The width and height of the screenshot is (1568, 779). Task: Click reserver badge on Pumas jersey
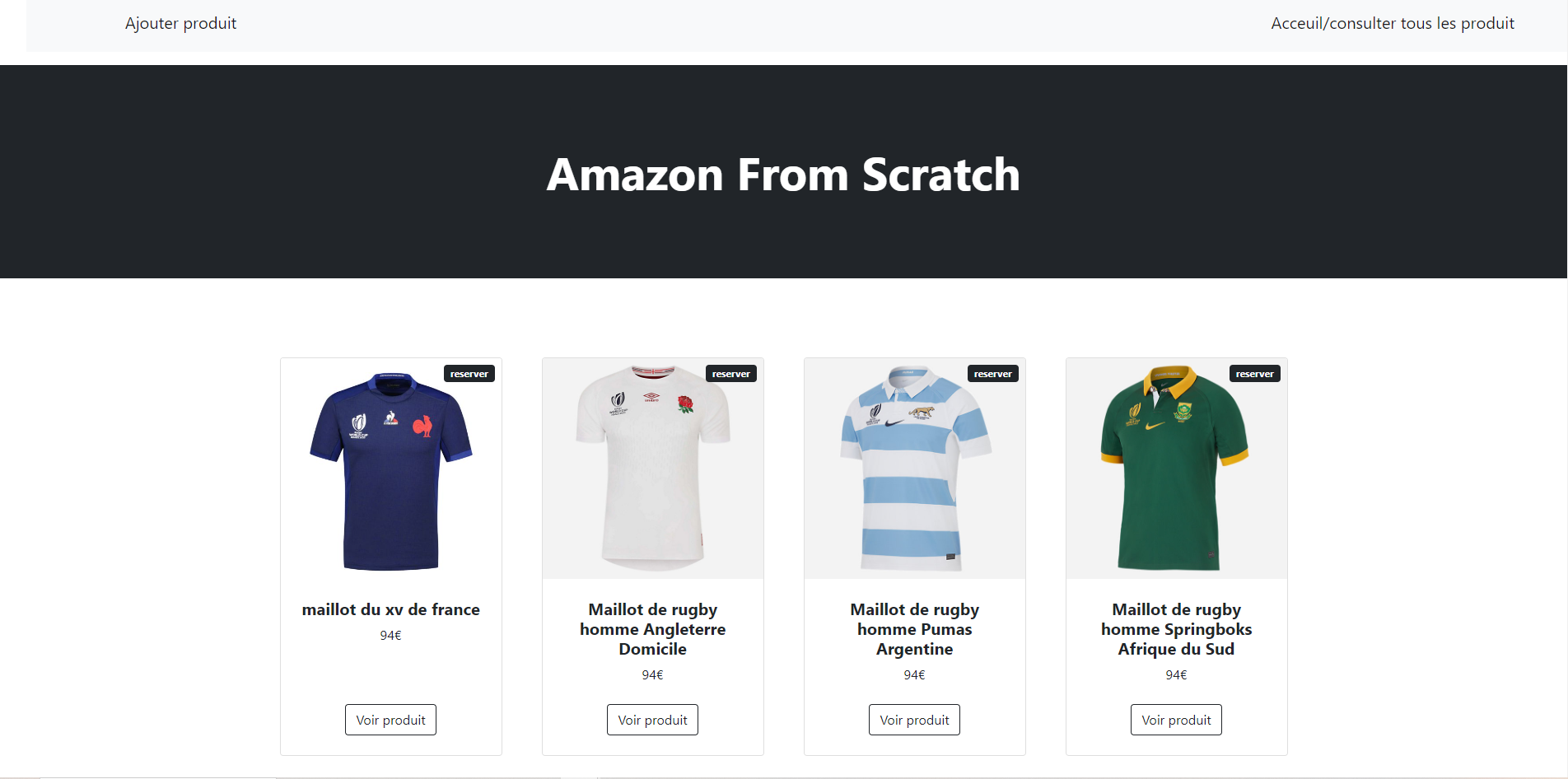click(993, 374)
